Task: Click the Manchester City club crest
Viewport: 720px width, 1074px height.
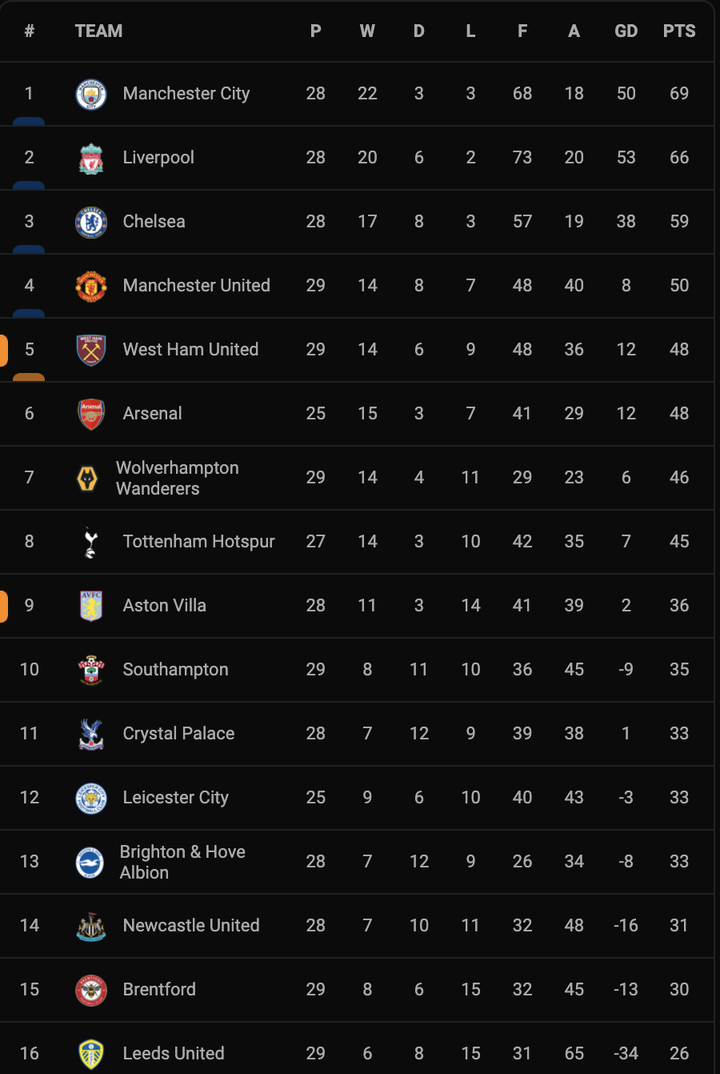Action: tap(91, 93)
